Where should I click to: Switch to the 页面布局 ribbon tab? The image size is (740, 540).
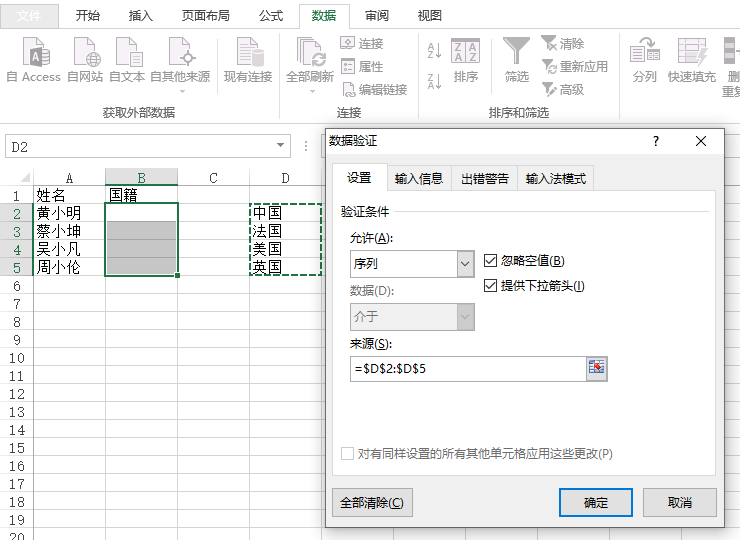(x=206, y=16)
